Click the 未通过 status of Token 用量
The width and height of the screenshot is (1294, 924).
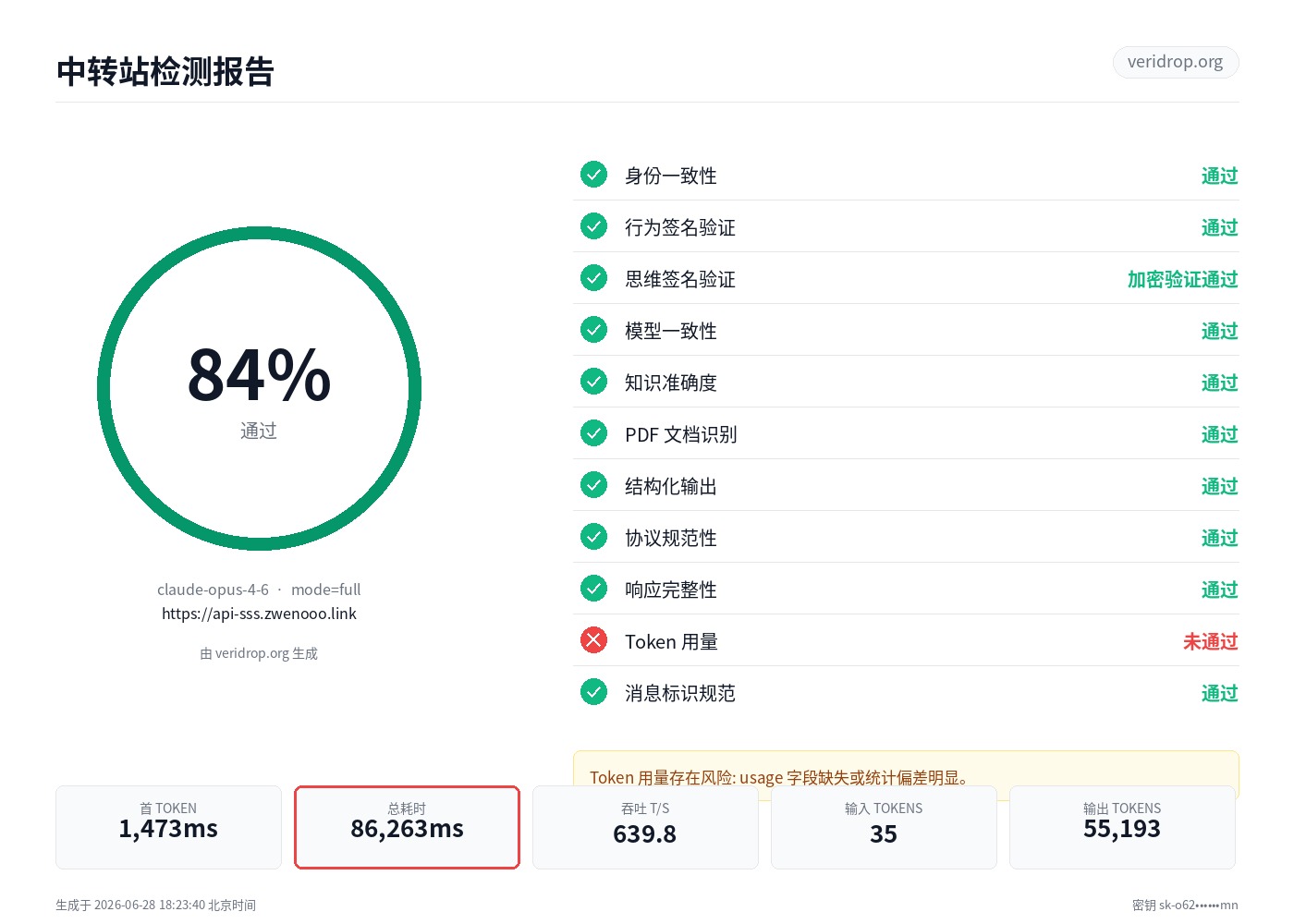(1211, 641)
